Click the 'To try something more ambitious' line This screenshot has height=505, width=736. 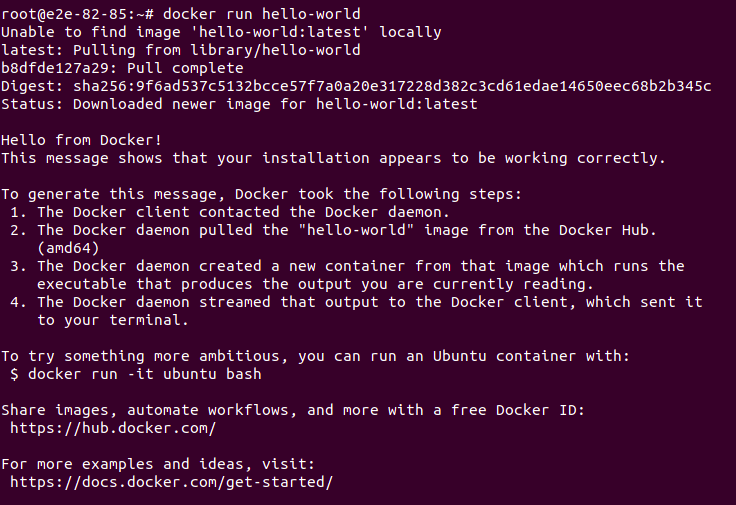(315, 357)
